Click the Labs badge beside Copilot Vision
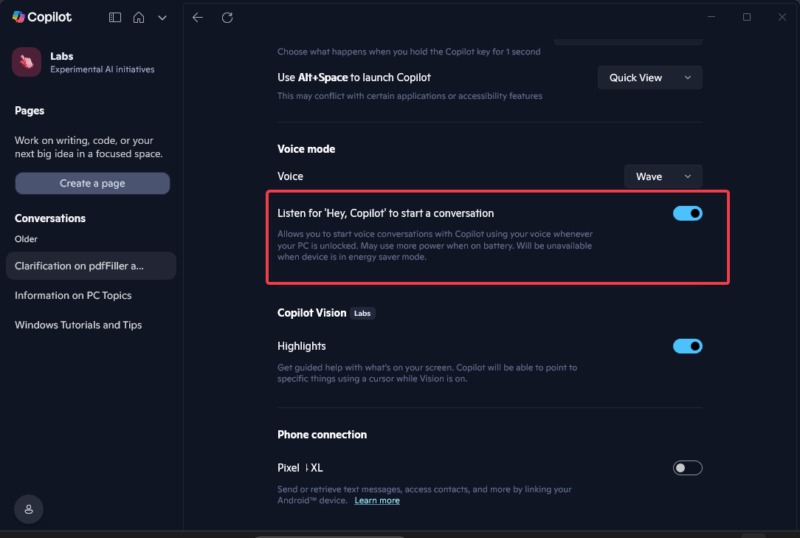This screenshot has width=800, height=538. click(362, 313)
